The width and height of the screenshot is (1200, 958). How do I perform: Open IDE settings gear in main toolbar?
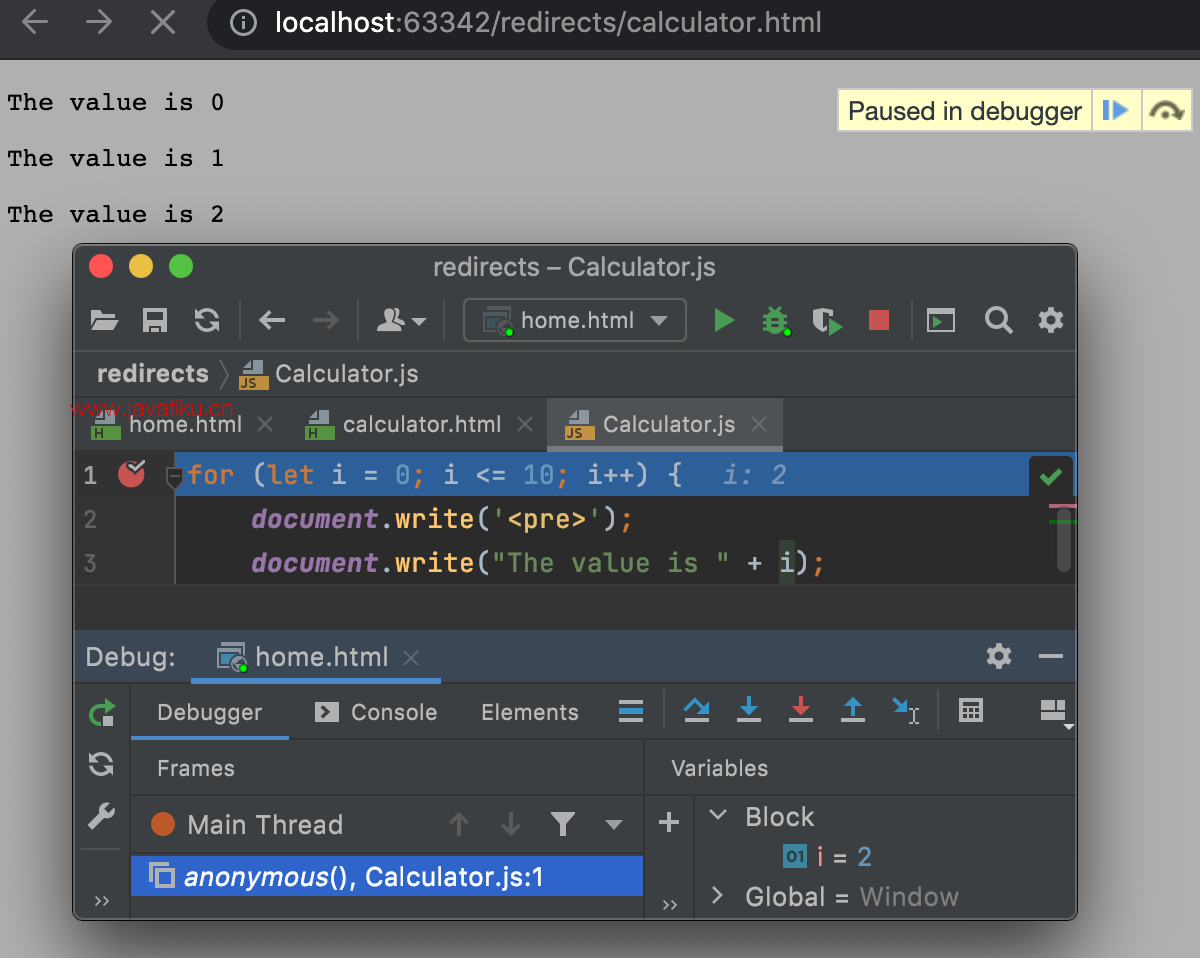[1051, 320]
